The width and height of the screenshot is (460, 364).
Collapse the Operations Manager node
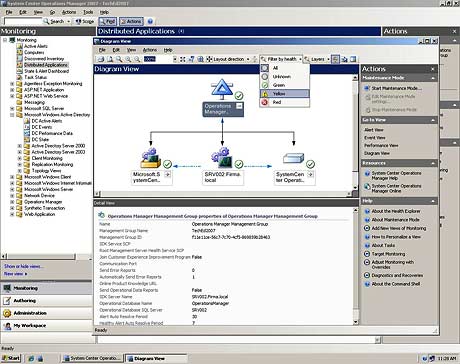coord(239,106)
